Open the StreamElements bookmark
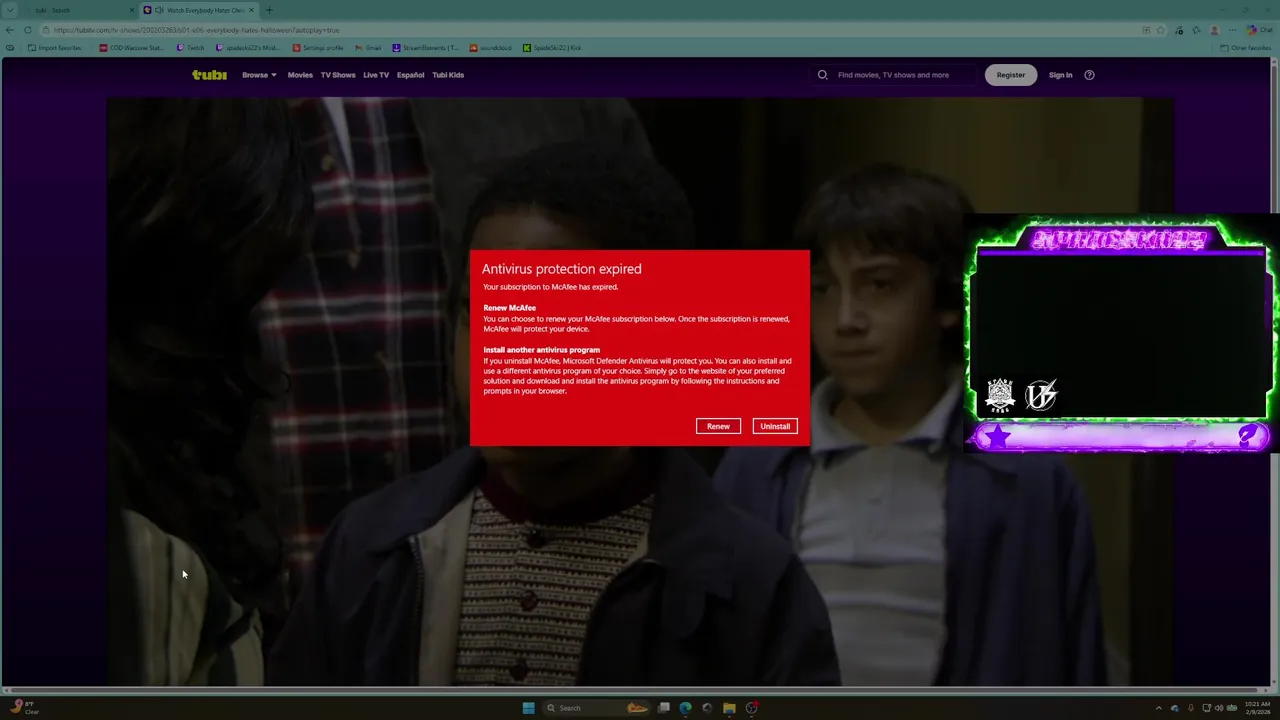 [x=425, y=47]
